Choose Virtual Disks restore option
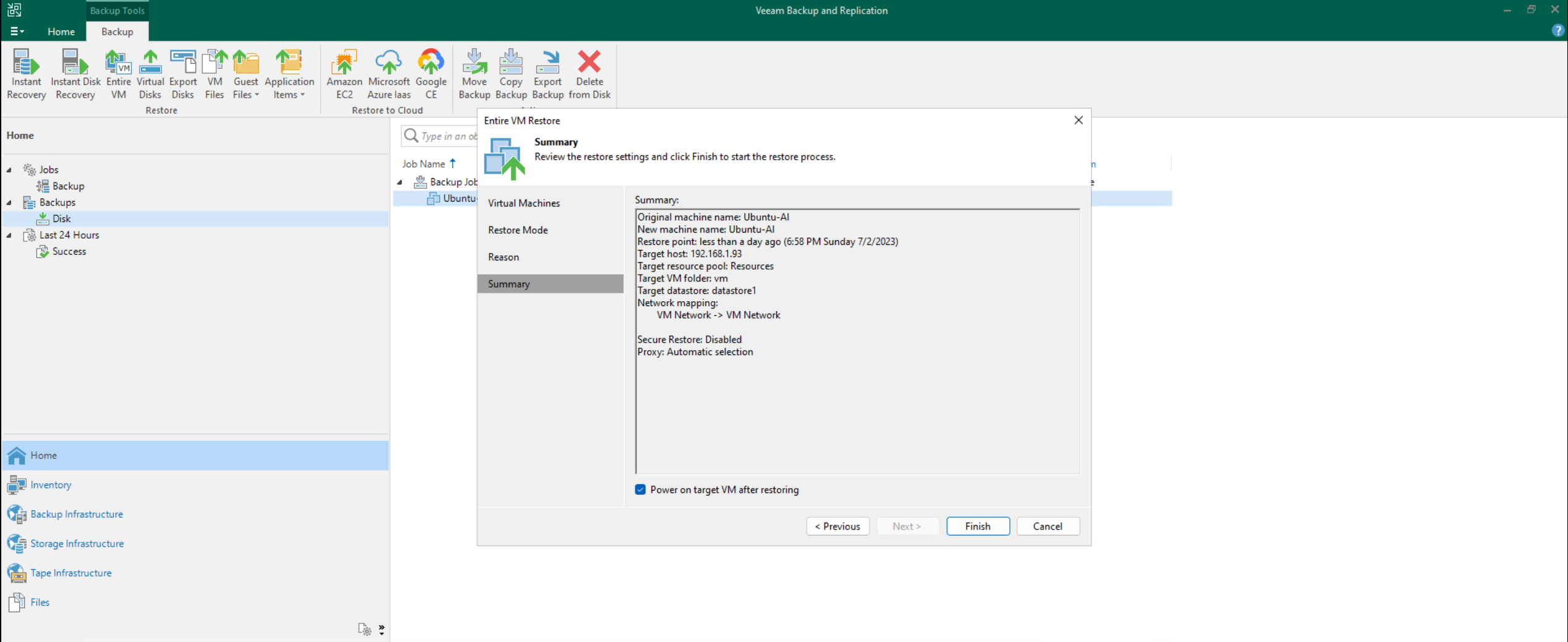The height and width of the screenshot is (642, 1568). pos(150,74)
